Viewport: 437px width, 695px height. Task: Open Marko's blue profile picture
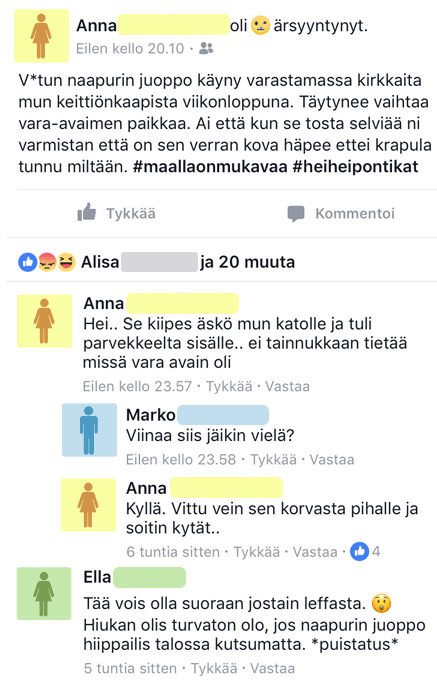point(90,429)
